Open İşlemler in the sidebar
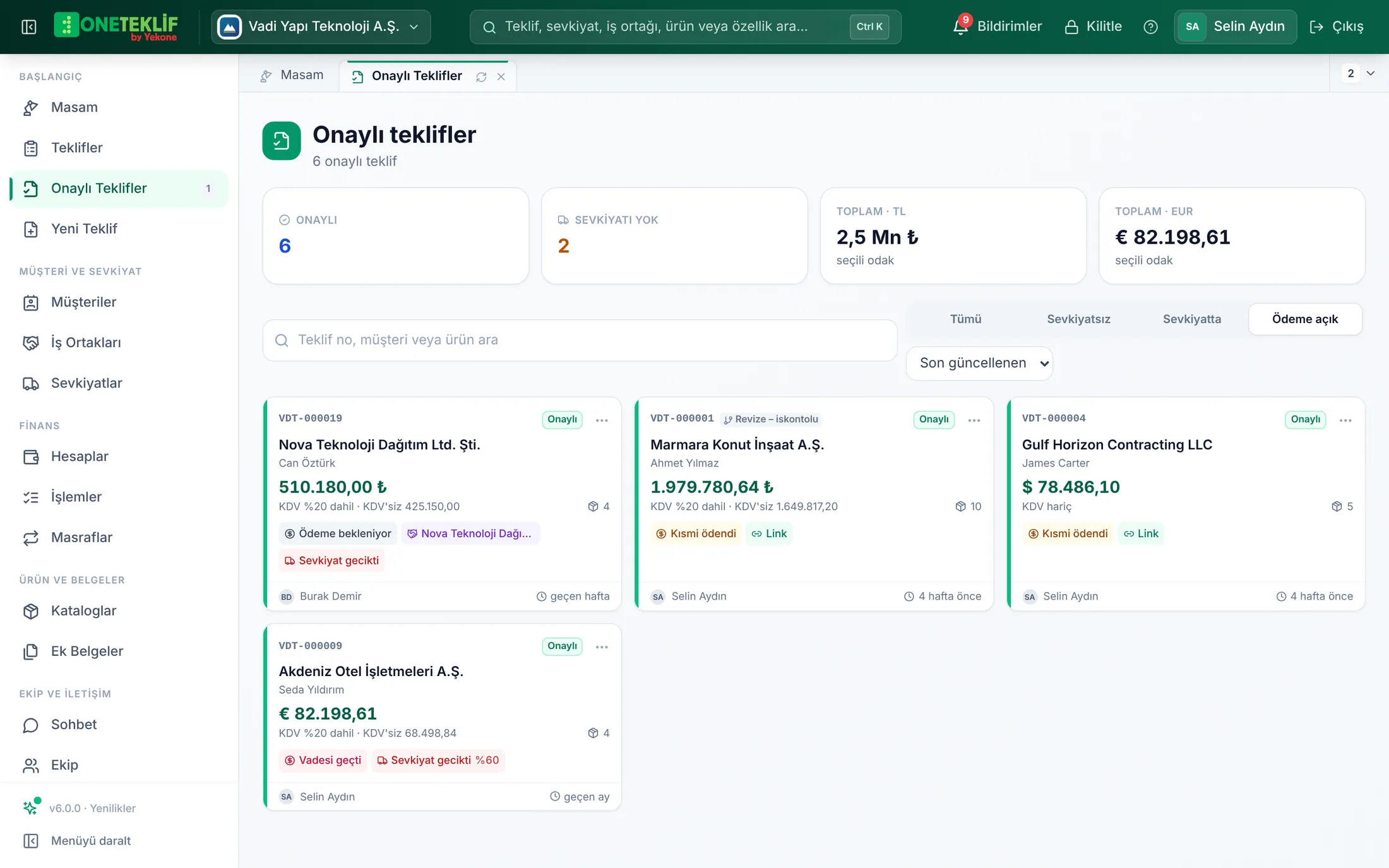 pyautogui.click(x=119, y=497)
